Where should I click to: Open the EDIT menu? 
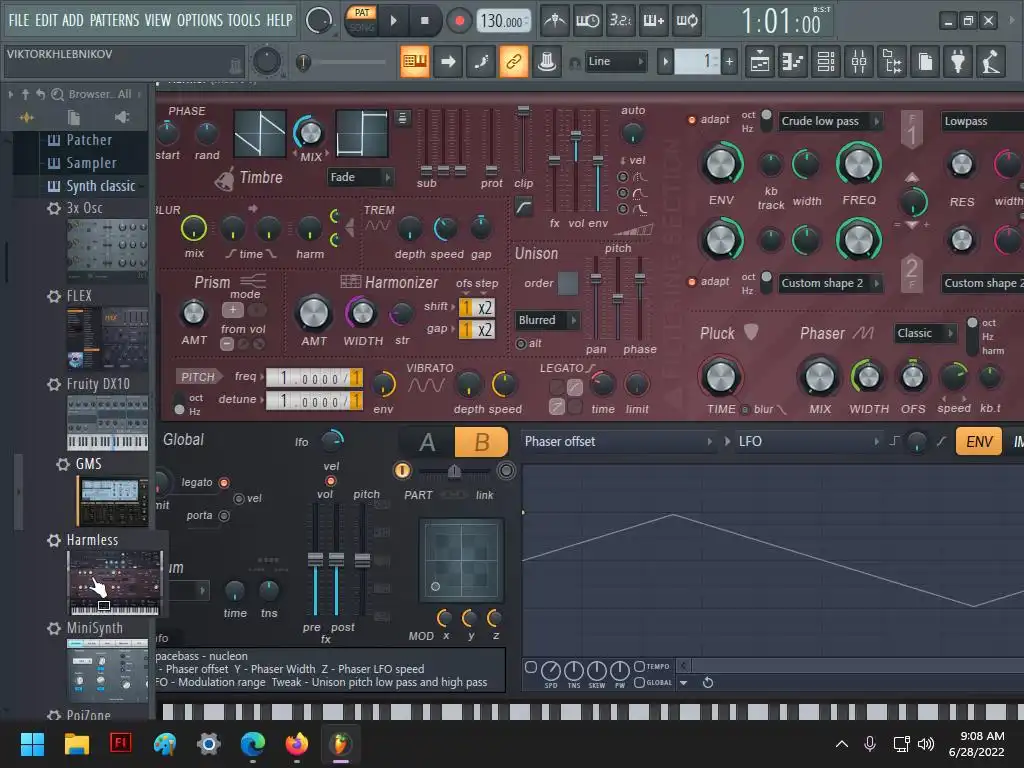(x=46, y=20)
